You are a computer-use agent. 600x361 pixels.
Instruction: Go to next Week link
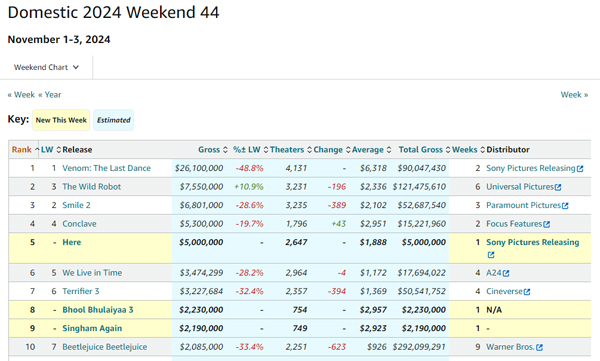(x=574, y=95)
